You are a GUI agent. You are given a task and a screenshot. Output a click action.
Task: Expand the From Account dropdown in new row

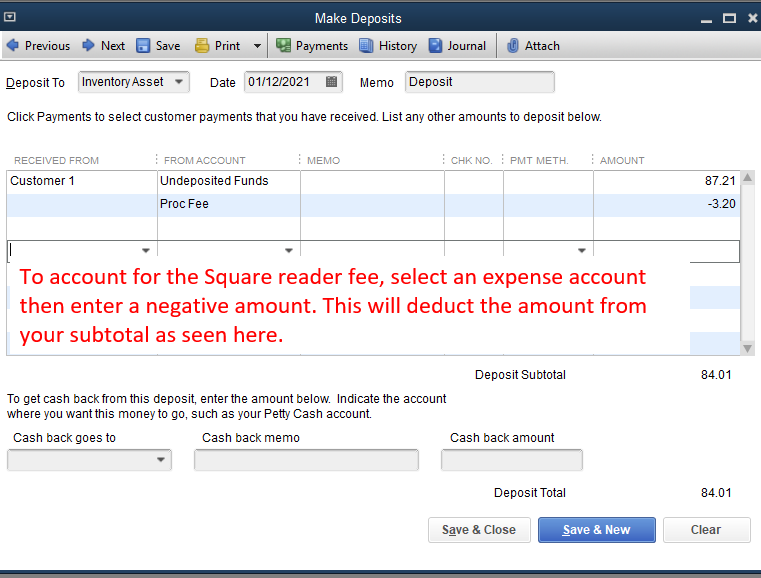(x=289, y=250)
